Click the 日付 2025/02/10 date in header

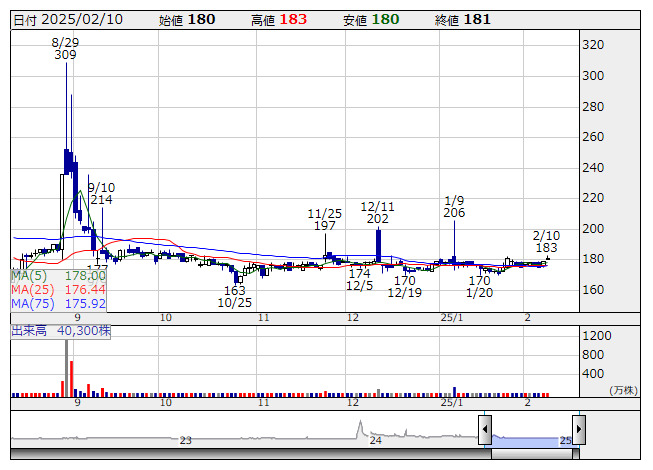pos(70,19)
